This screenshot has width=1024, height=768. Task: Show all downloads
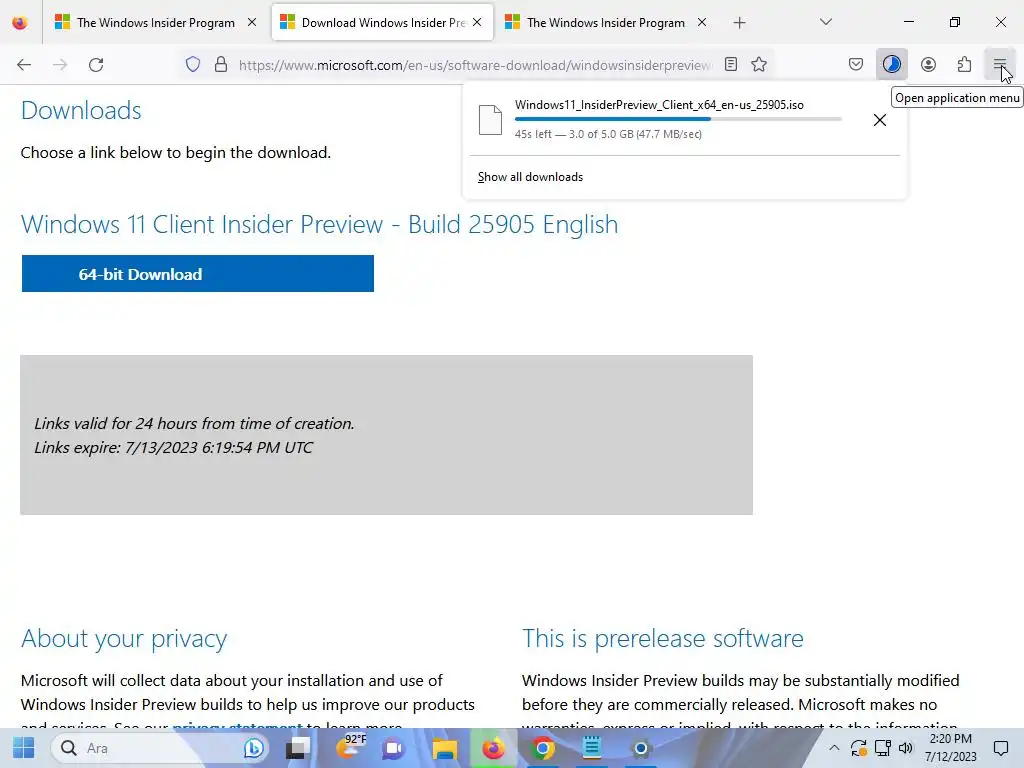[530, 177]
